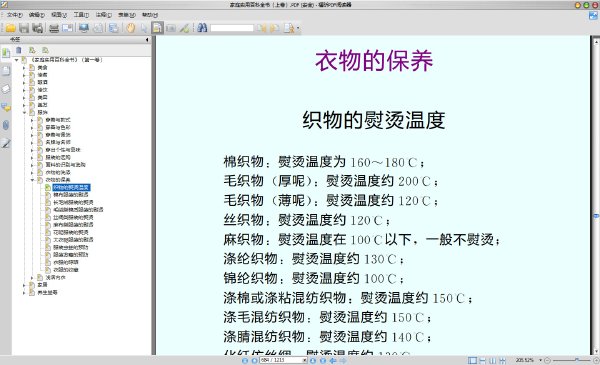
Task: Click the email envelope toolbar icon
Action: [67, 28]
